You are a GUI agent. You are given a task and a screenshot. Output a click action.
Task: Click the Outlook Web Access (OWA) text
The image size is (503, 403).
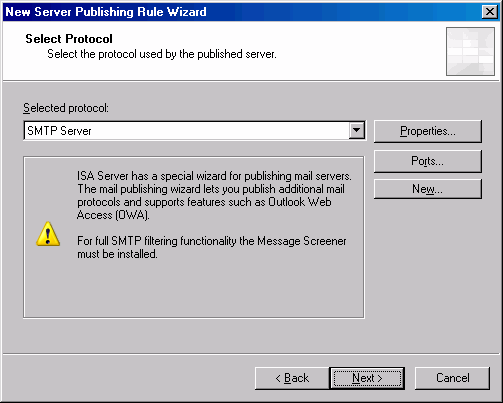204,208
